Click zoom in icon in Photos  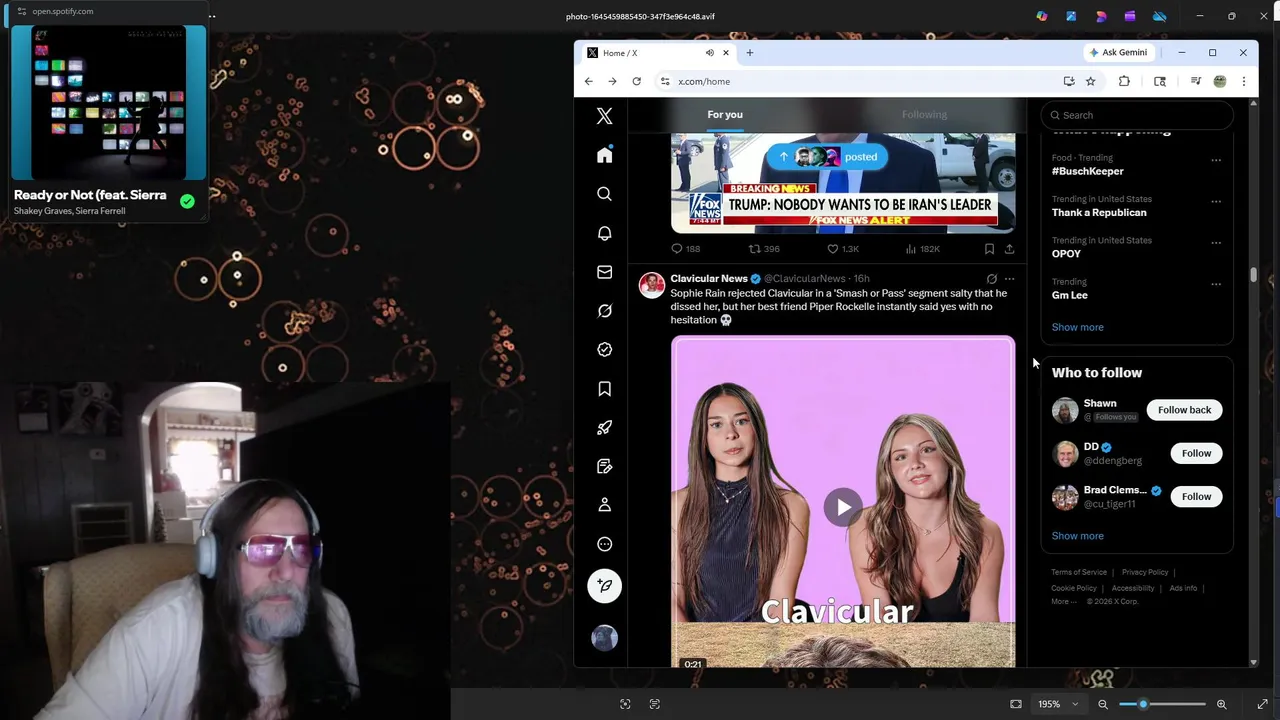1221,704
